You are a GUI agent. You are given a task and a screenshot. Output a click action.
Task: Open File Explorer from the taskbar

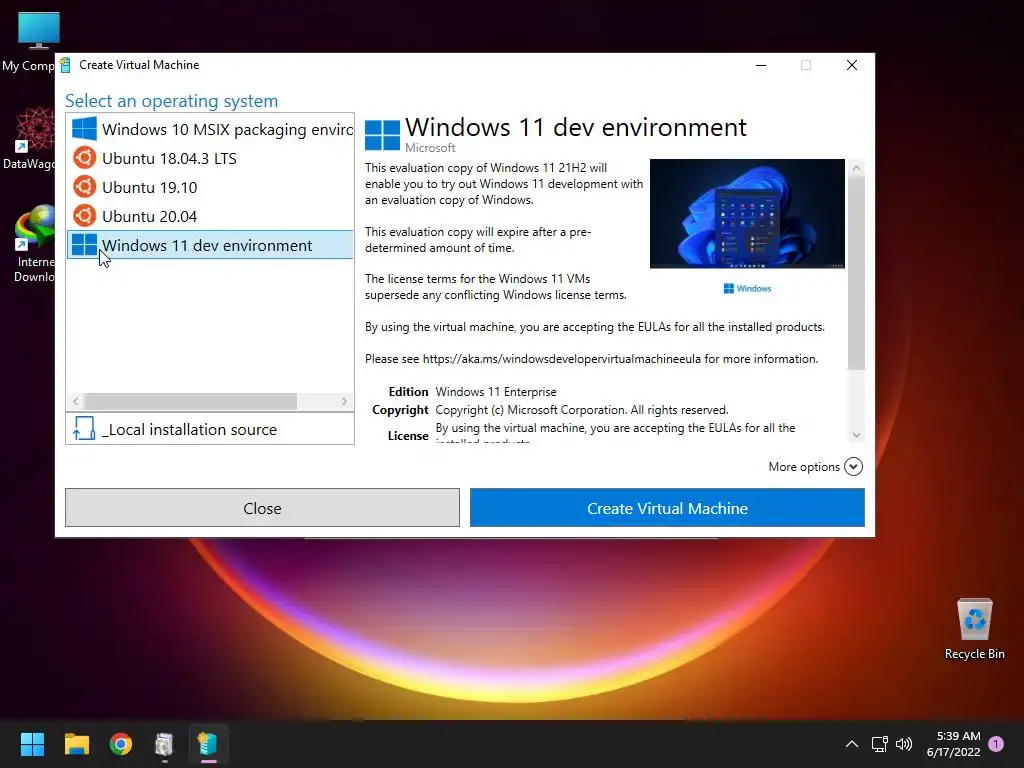(x=76, y=743)
